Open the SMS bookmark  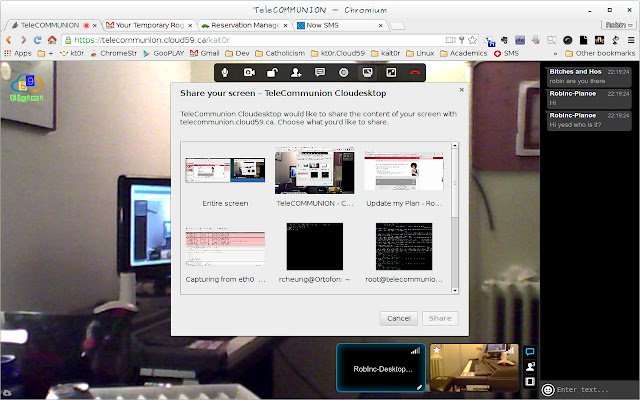[x=506, y=53]
